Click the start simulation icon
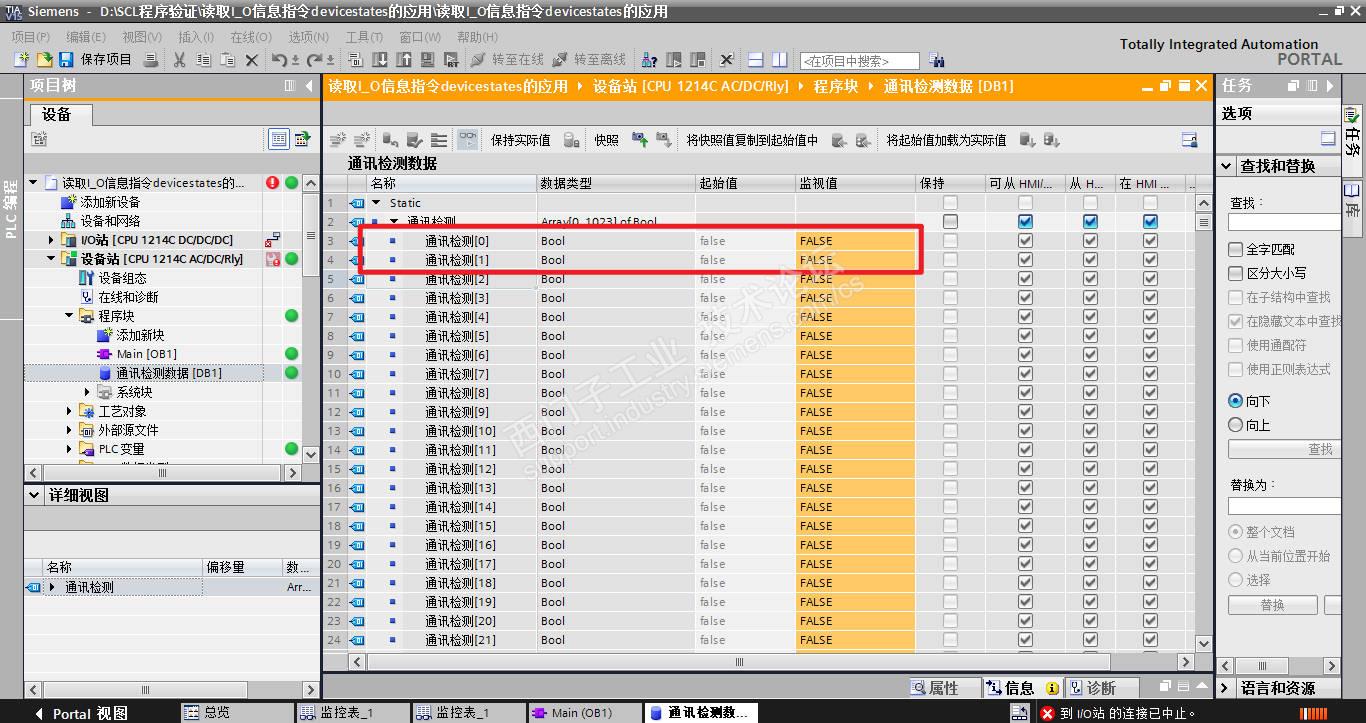The height and width of the screenshot is (723, 1366). (427, 60)
